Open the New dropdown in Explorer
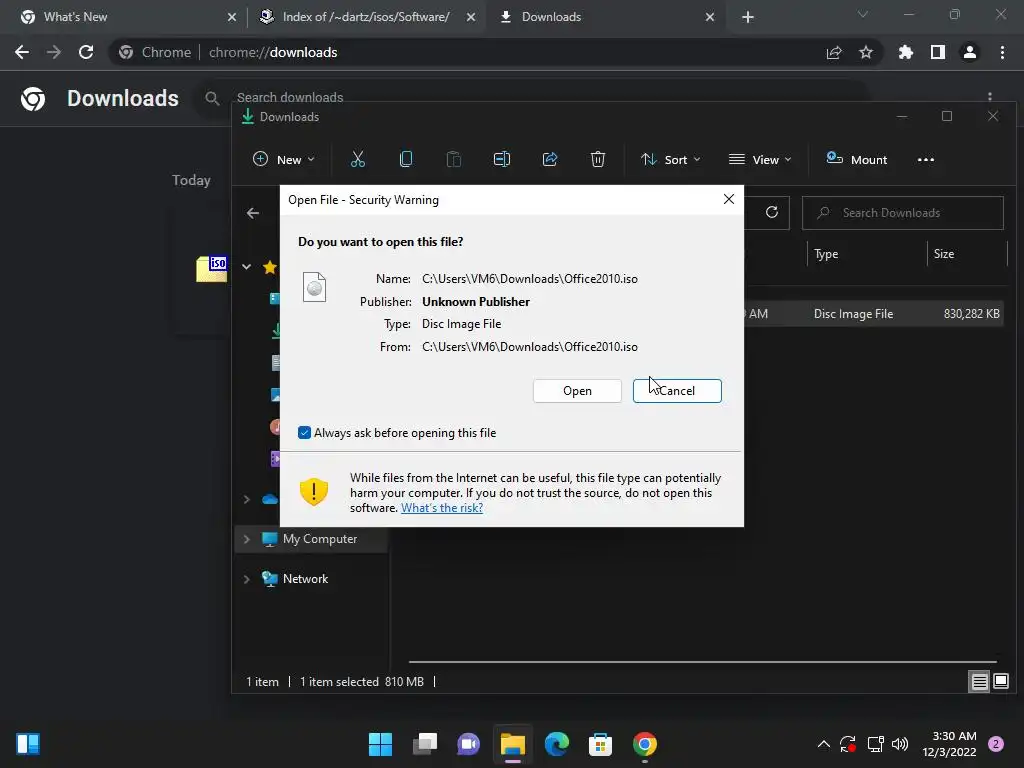Viewport: 1024px width, 768px height. [x=283, y=159]
